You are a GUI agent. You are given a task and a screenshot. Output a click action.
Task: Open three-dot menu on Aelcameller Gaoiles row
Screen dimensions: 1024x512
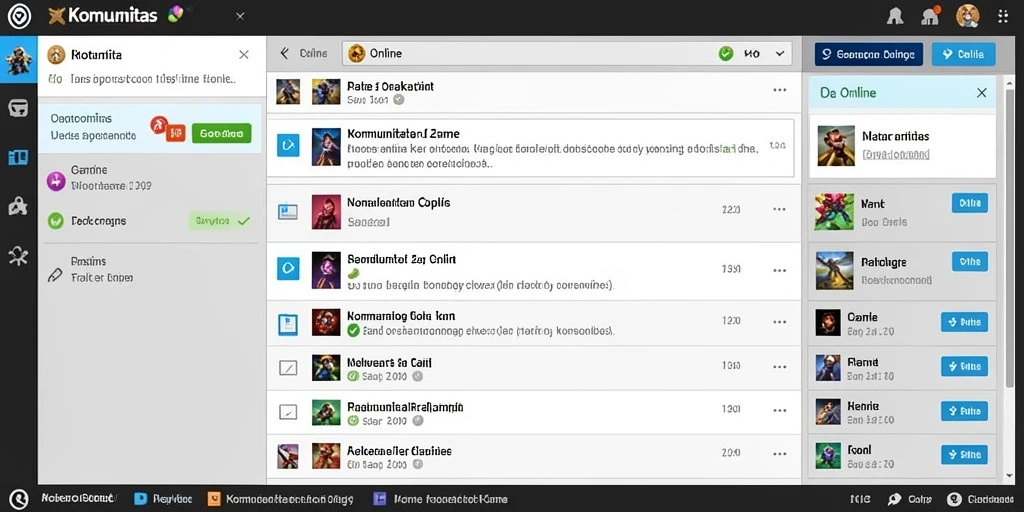tap(779, 453)
